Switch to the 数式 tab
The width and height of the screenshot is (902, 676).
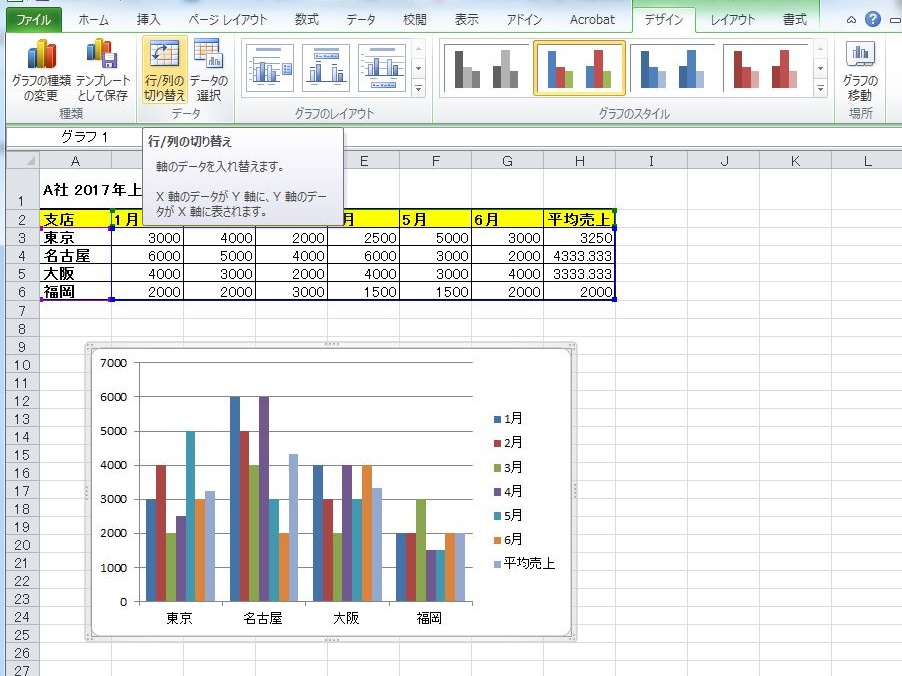(x=307, y=20)
